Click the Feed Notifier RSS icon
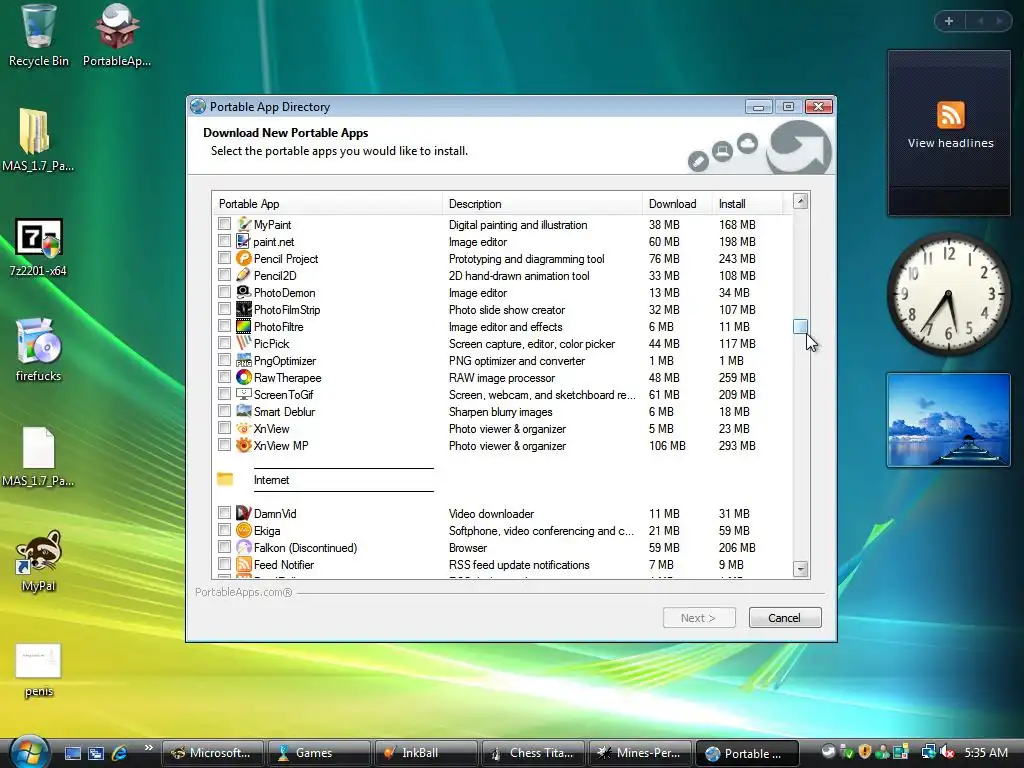 pyautogui.click(x=244, y=564)
